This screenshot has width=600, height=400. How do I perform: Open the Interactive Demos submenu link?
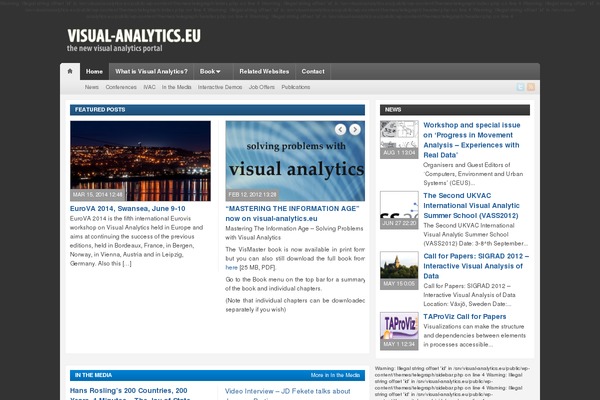click(220, 87)
